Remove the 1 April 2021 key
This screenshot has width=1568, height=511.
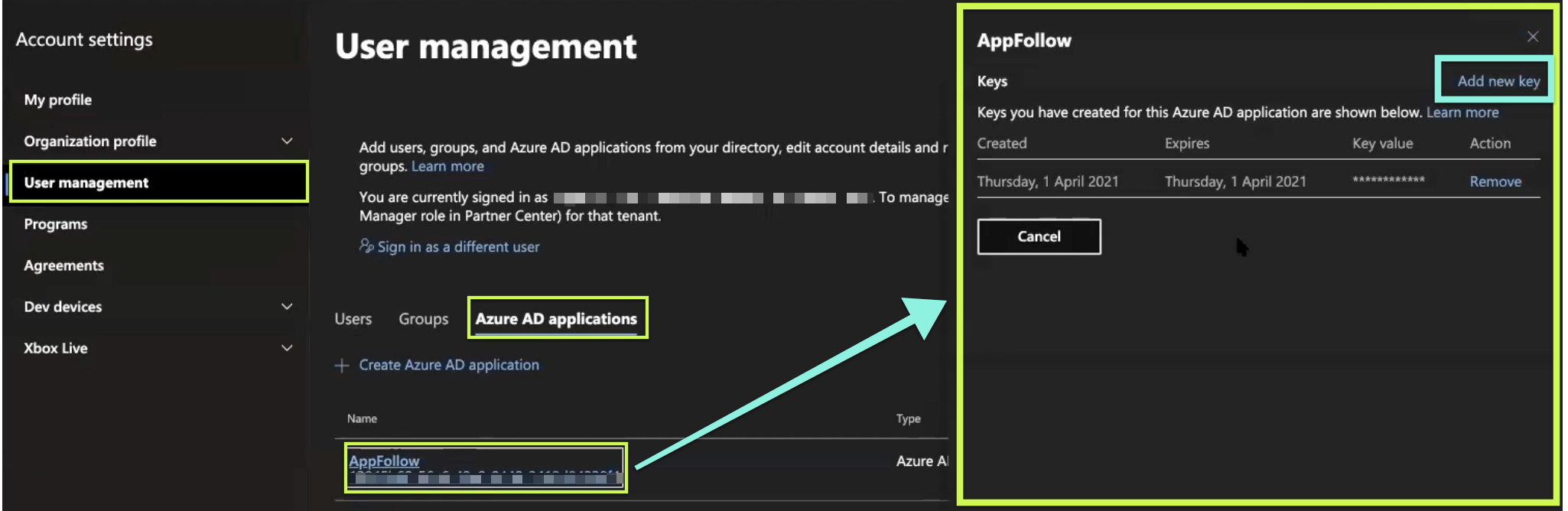coord(1495,181)
